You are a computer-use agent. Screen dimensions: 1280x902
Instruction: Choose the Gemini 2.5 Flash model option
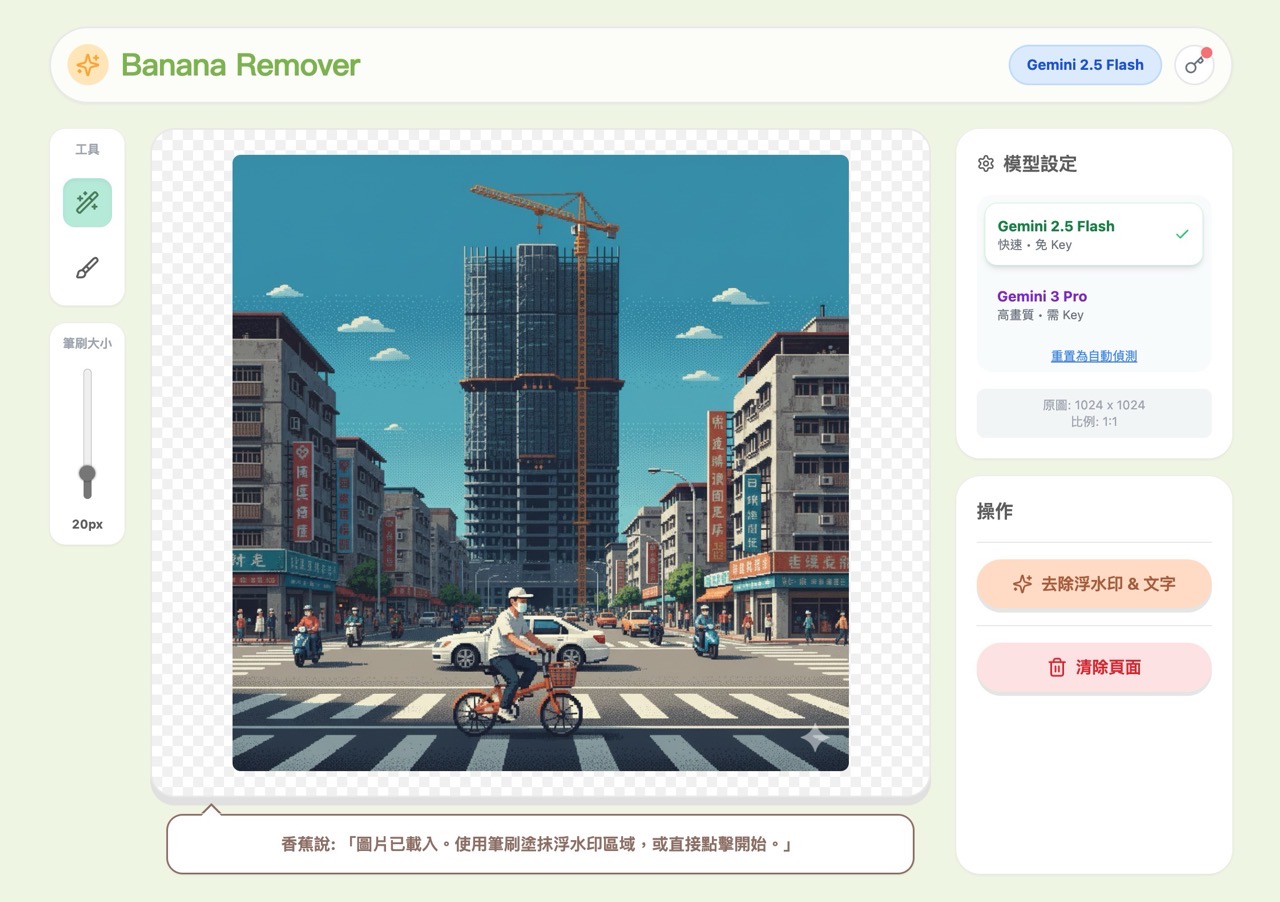pos(1093,235)
